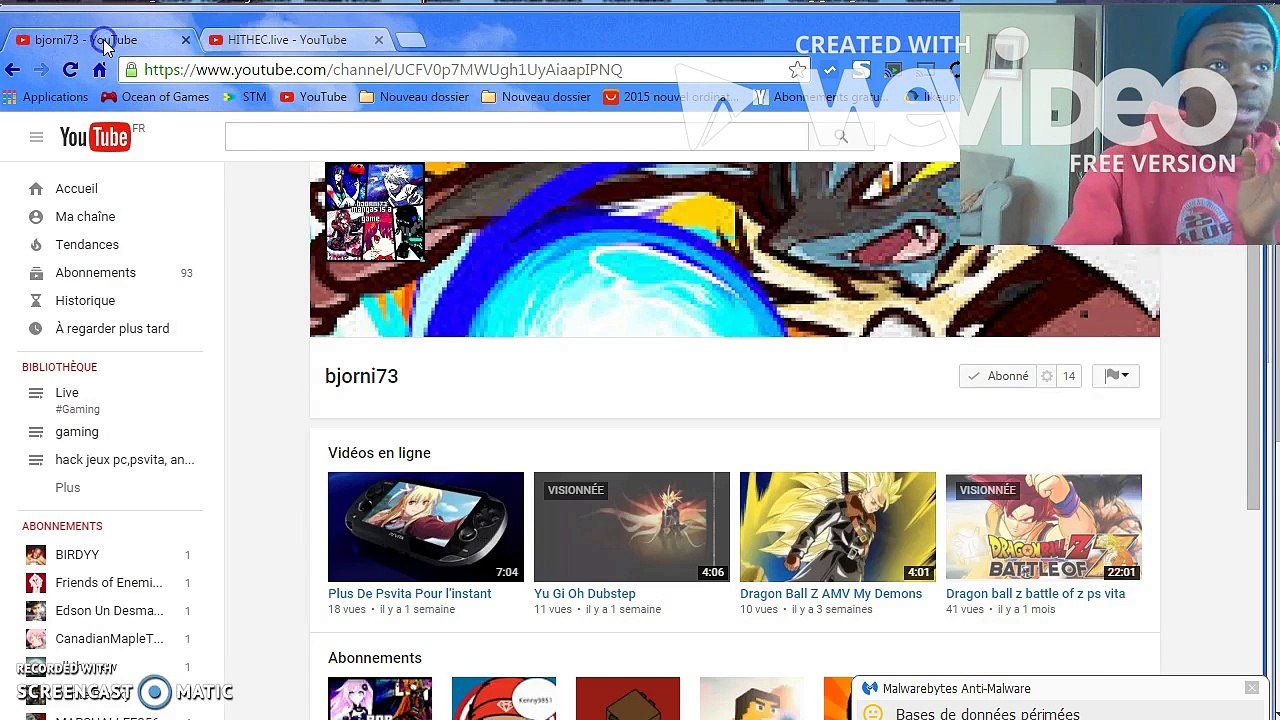
Task: Open the Applications bookmark
Action: coord(46,97)
